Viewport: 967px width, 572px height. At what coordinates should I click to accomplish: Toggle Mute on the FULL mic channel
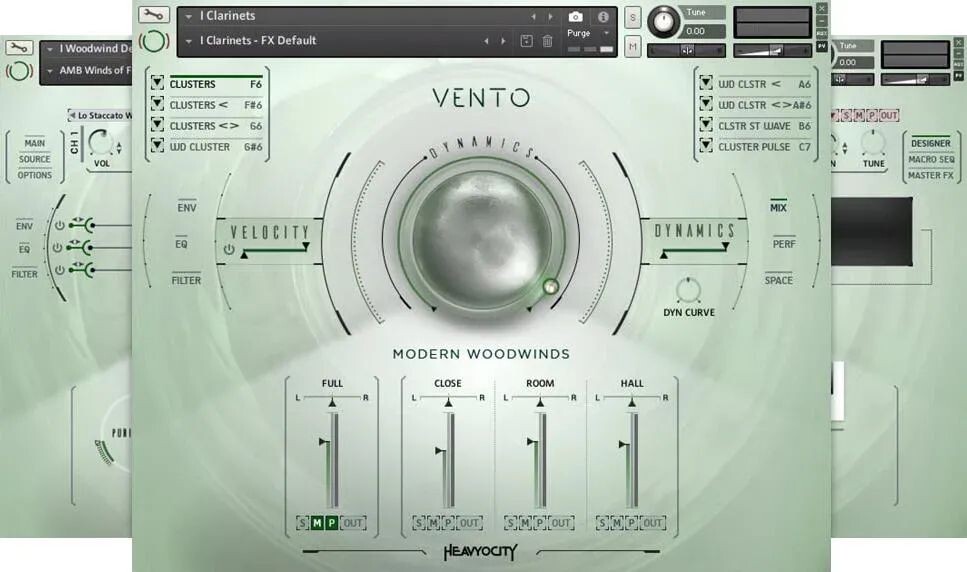(x=317, y=523)
